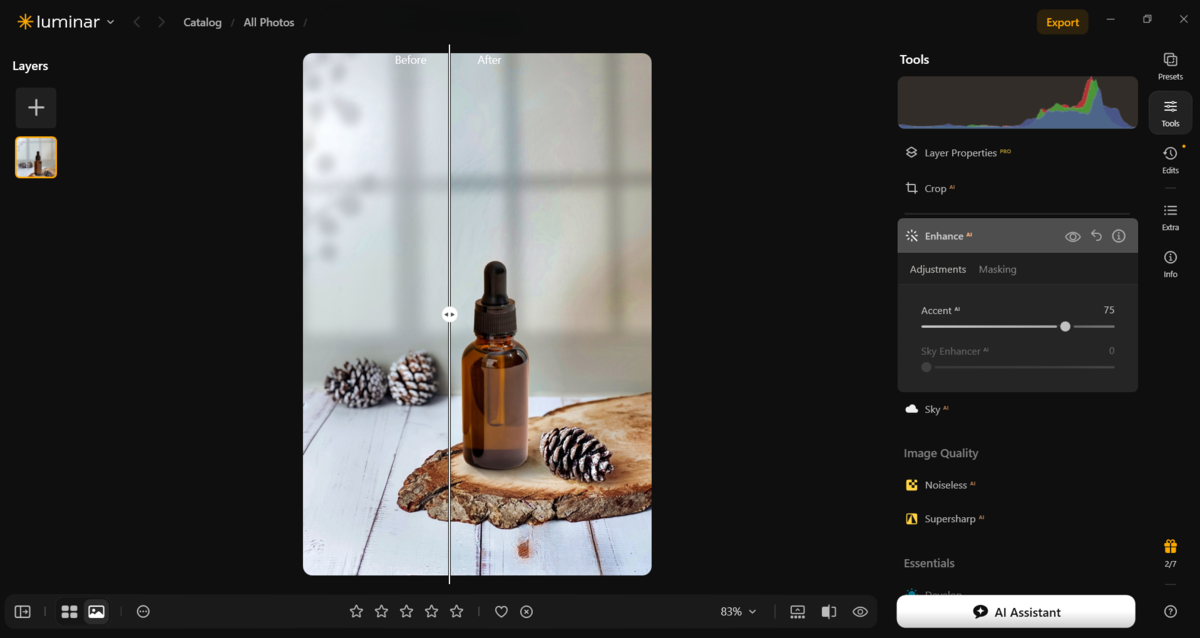Image resolution: width=1200 pixels, height=638 pixels.
Task: Rate photo one star
Action: 356,611
